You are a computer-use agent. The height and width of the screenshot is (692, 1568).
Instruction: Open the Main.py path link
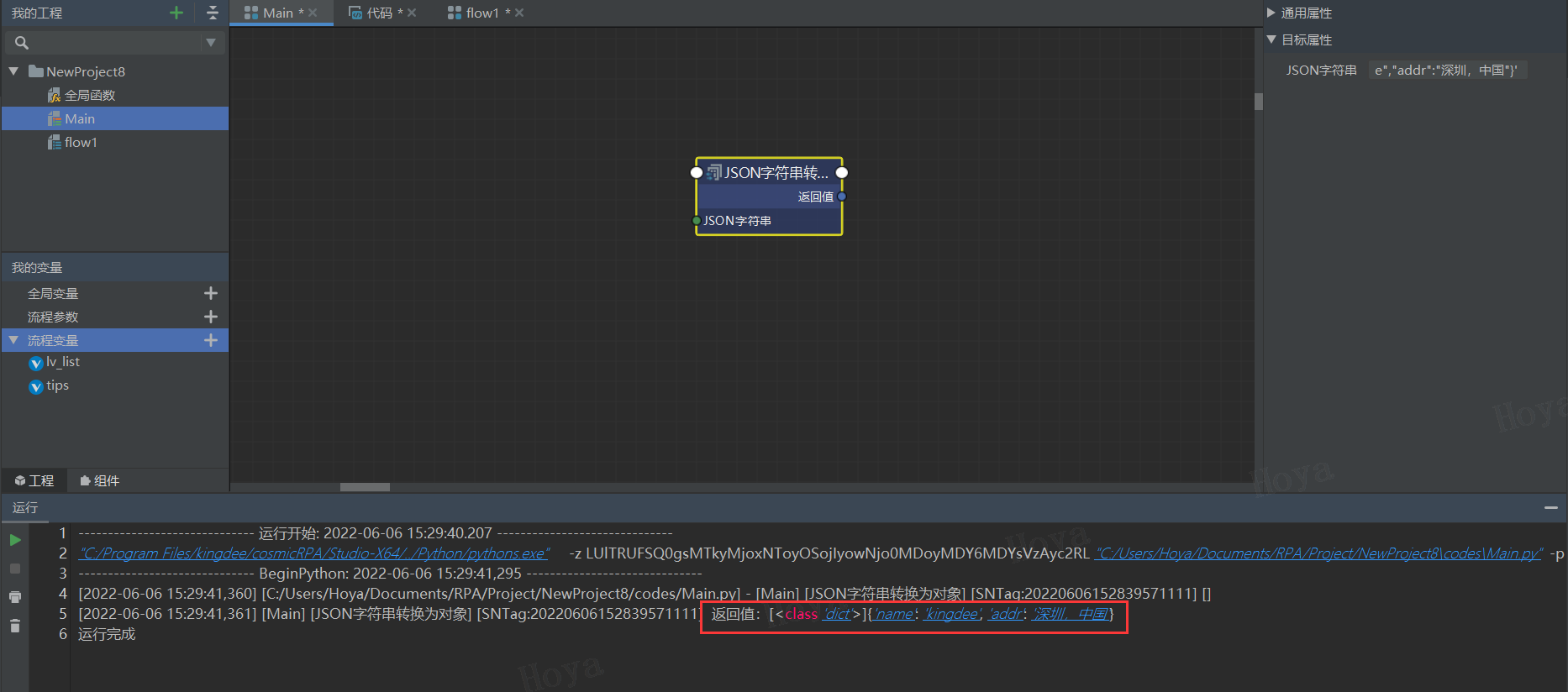click(1319, 553)
